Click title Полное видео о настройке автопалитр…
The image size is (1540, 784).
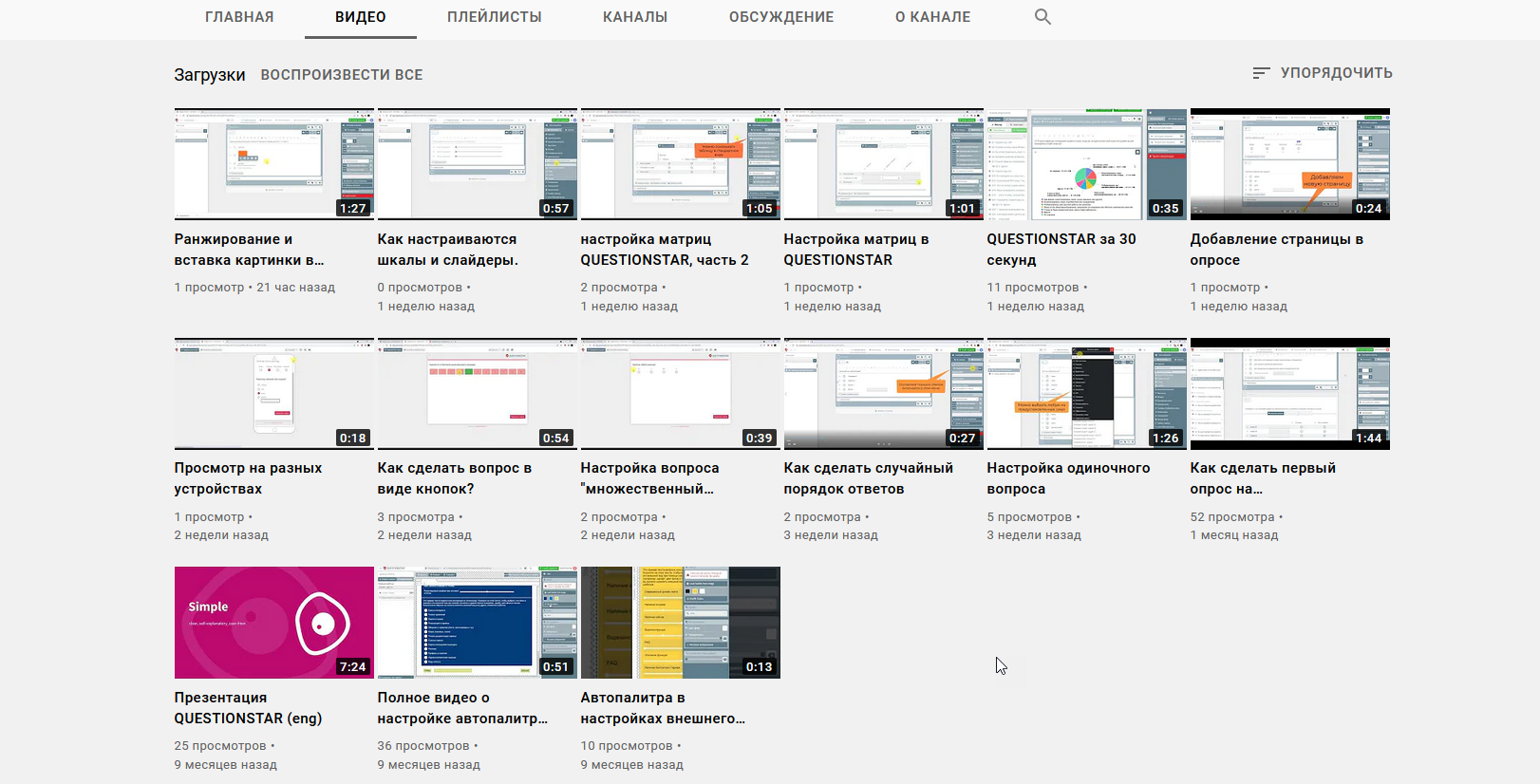[x=462, y=708]
